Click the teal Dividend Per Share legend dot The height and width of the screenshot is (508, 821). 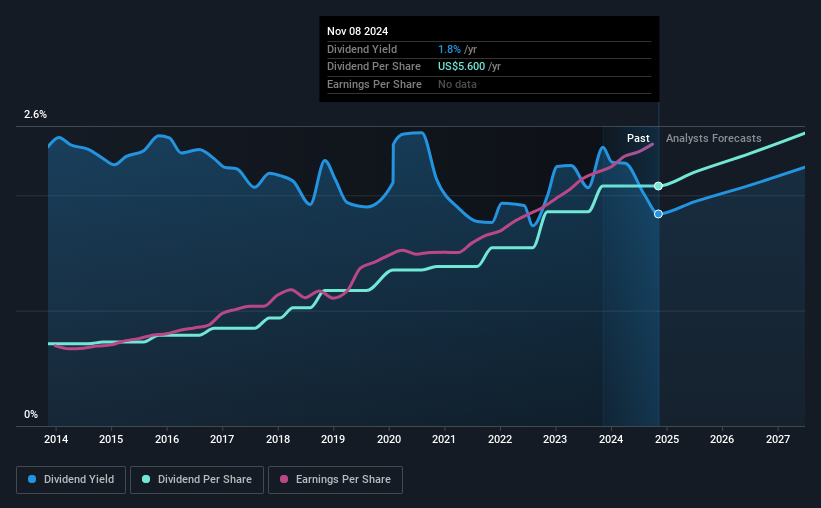tap(146, 479)
